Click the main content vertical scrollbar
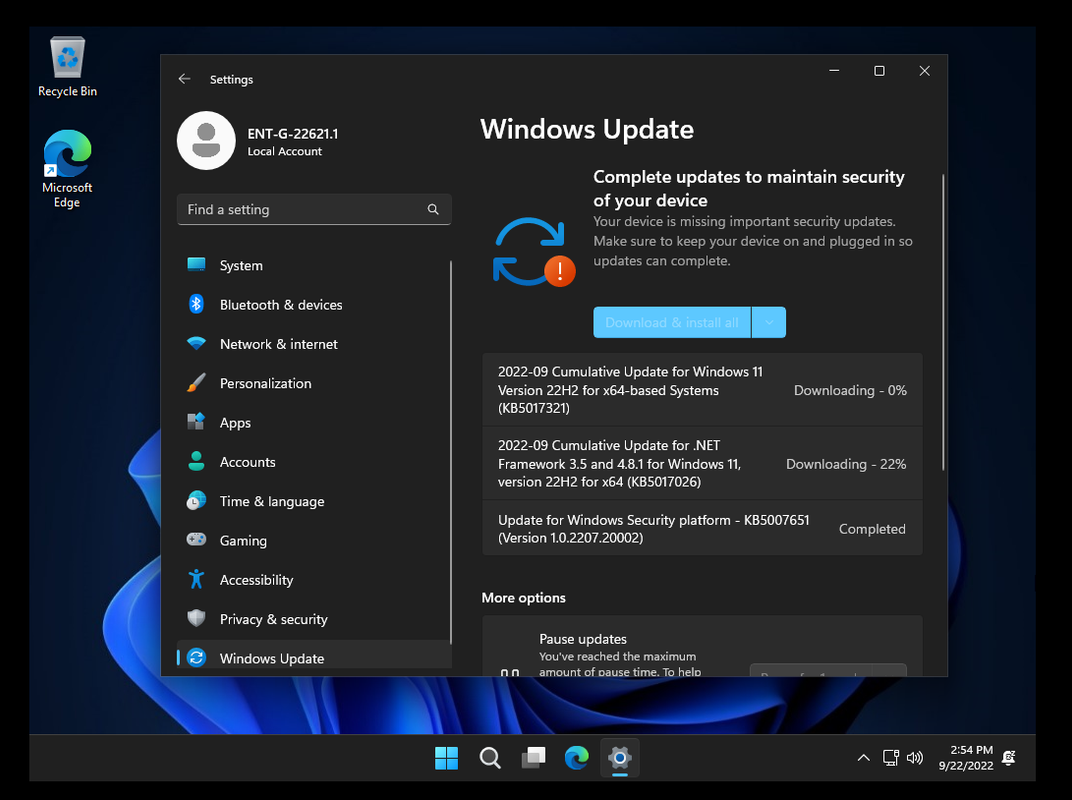The image size is (1072, 800). tap(943, 322)
